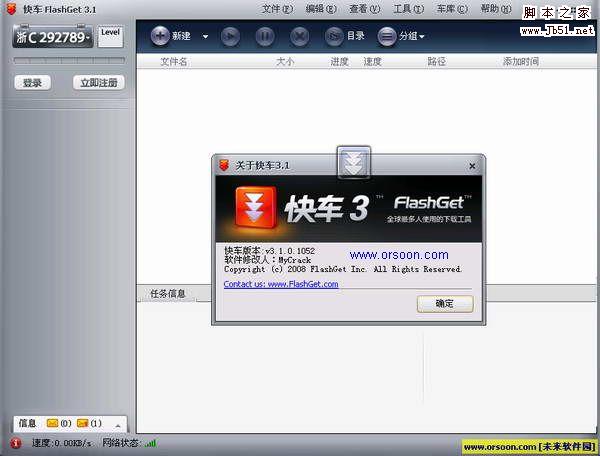Click the network status signal bars icon
600x456 pixels.
pos(150,443)
